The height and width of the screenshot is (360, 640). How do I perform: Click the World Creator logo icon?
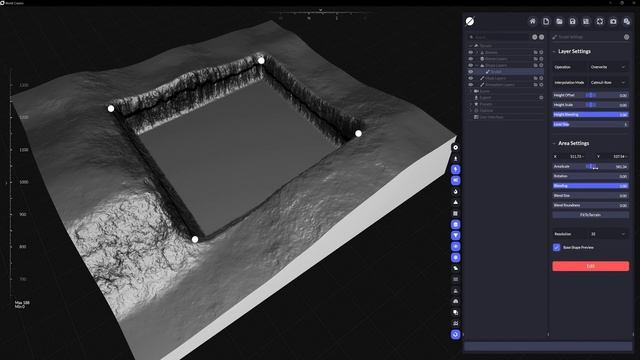470,21
